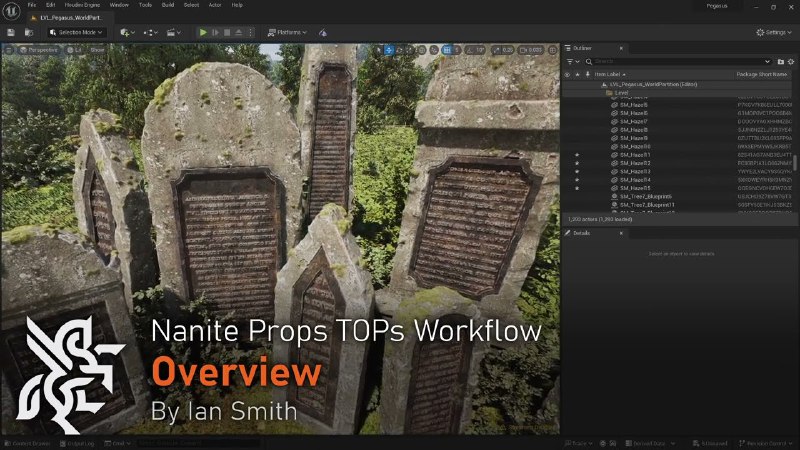
Task: Toggle surface snapping icon
Action: [x=434, y=50]
